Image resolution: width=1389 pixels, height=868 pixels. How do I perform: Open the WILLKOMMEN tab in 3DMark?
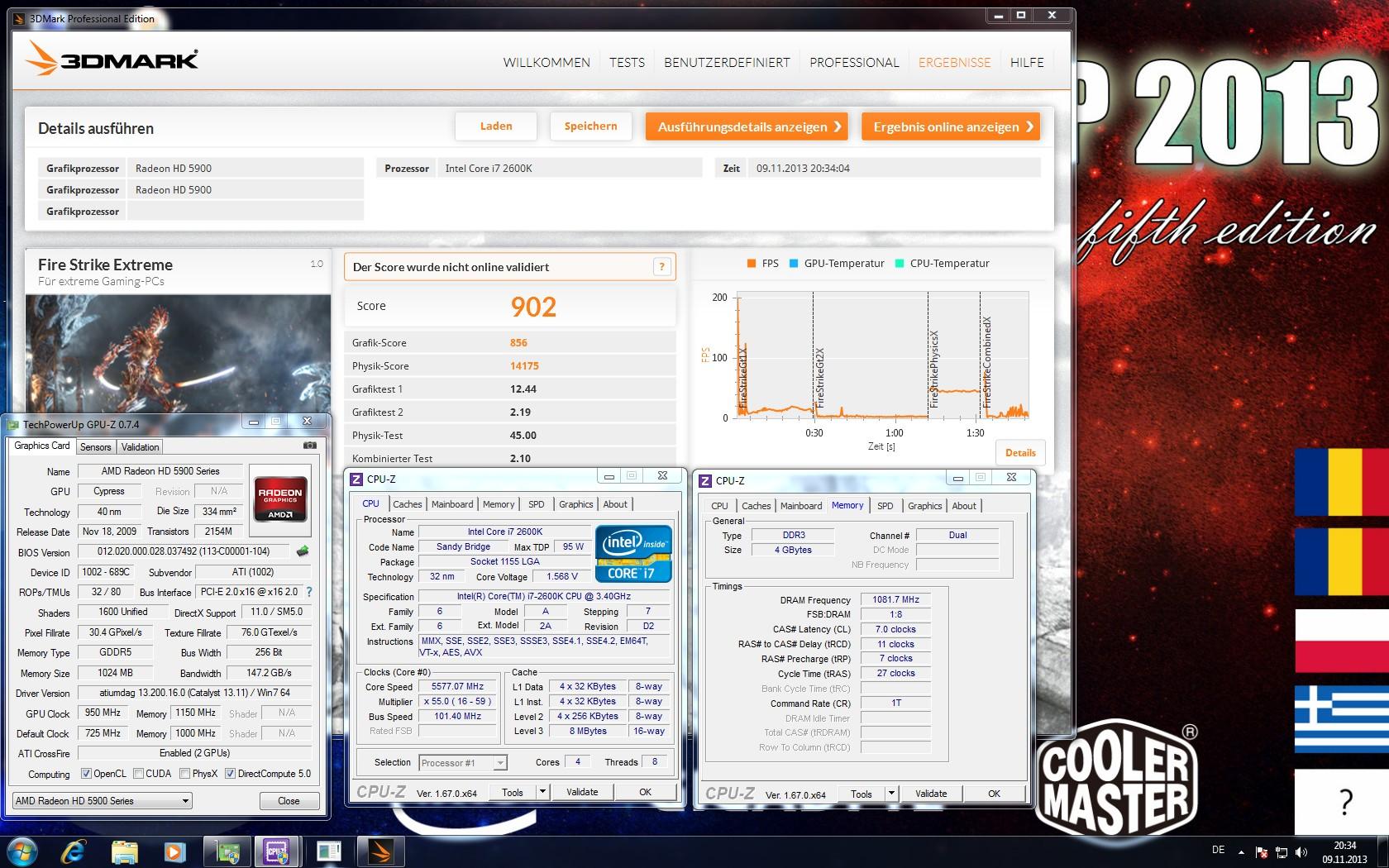[x=547, y=62]
